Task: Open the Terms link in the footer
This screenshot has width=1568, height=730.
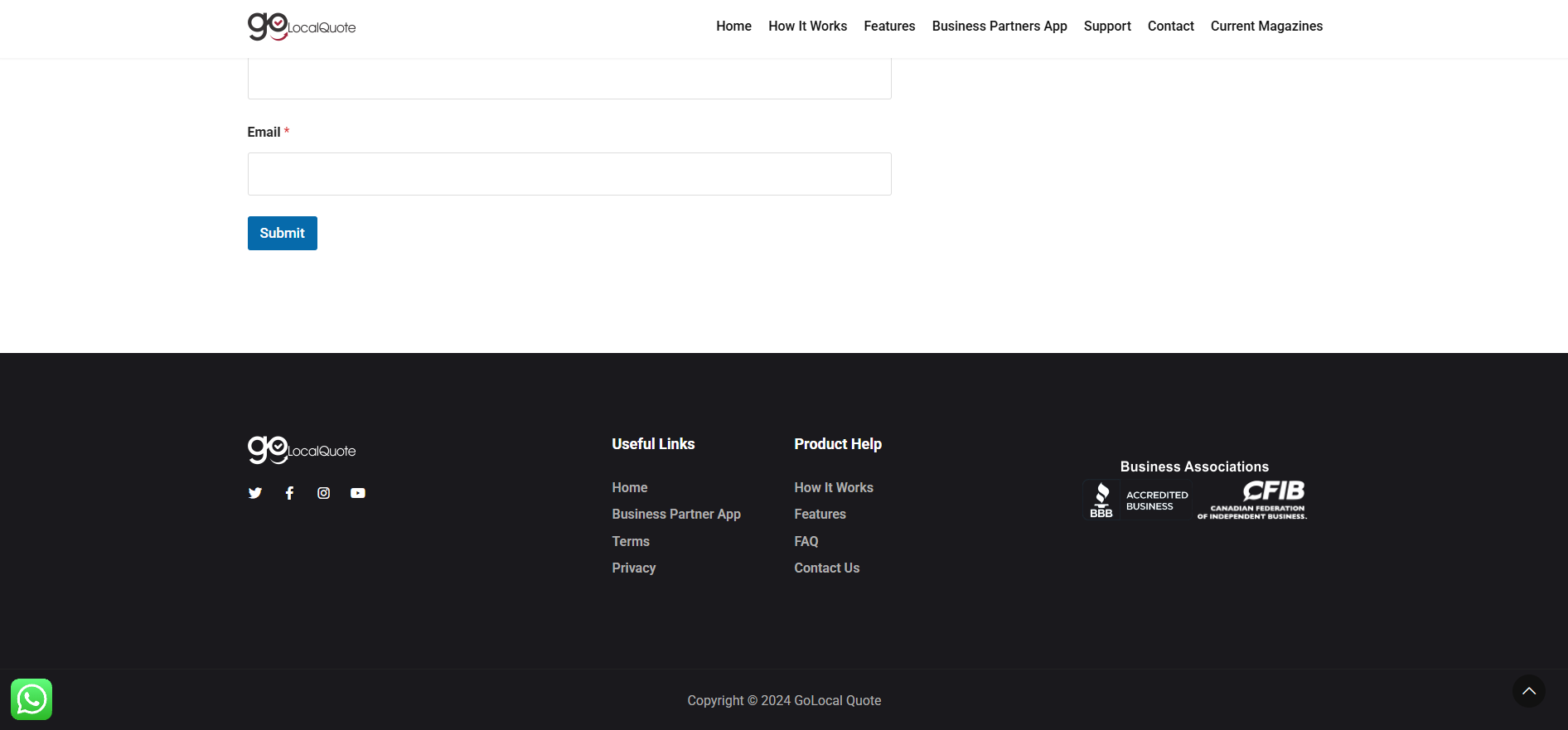Action: pos(631,542)
